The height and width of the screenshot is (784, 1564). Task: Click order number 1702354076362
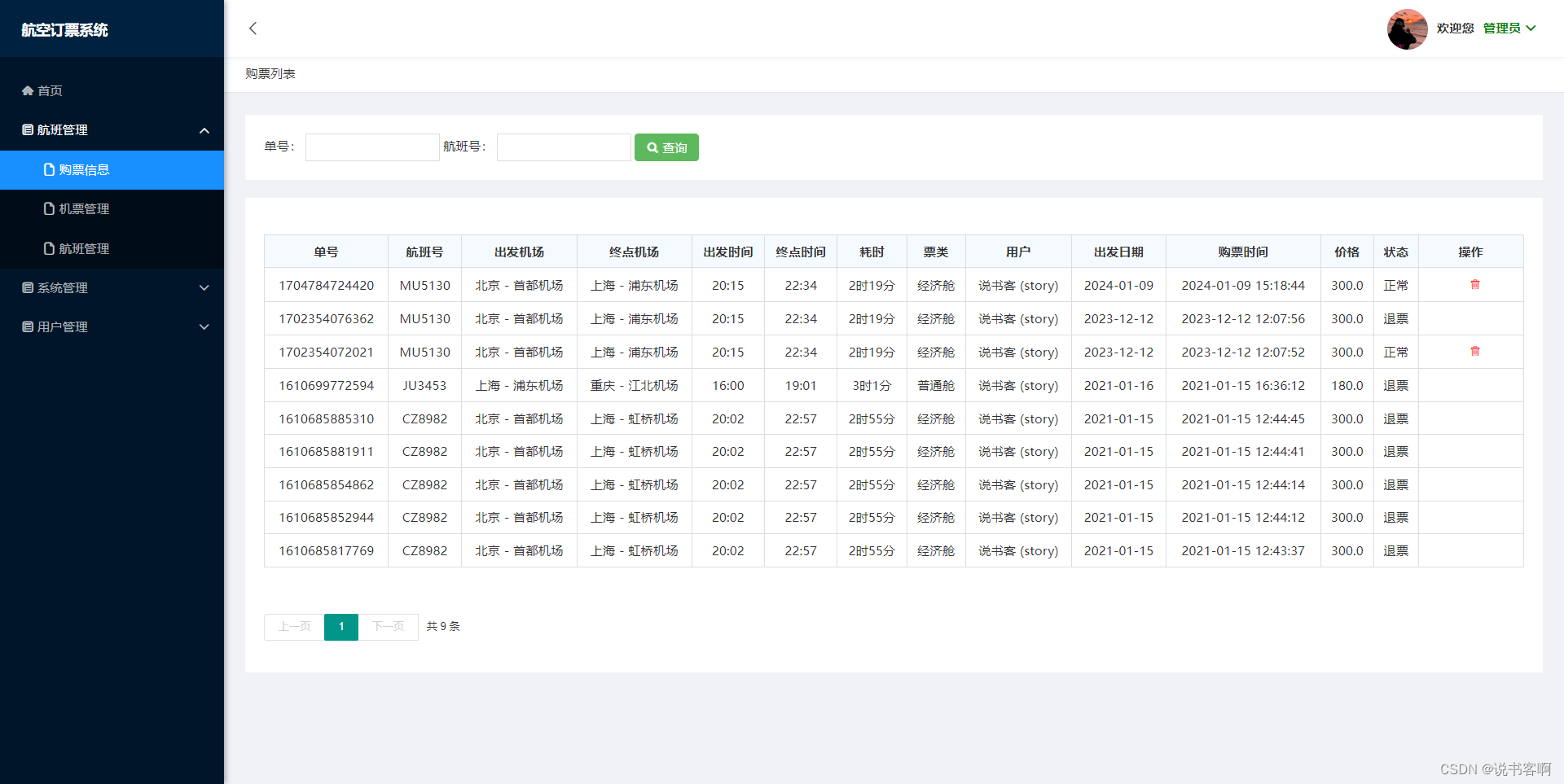(x=327, y=319)
